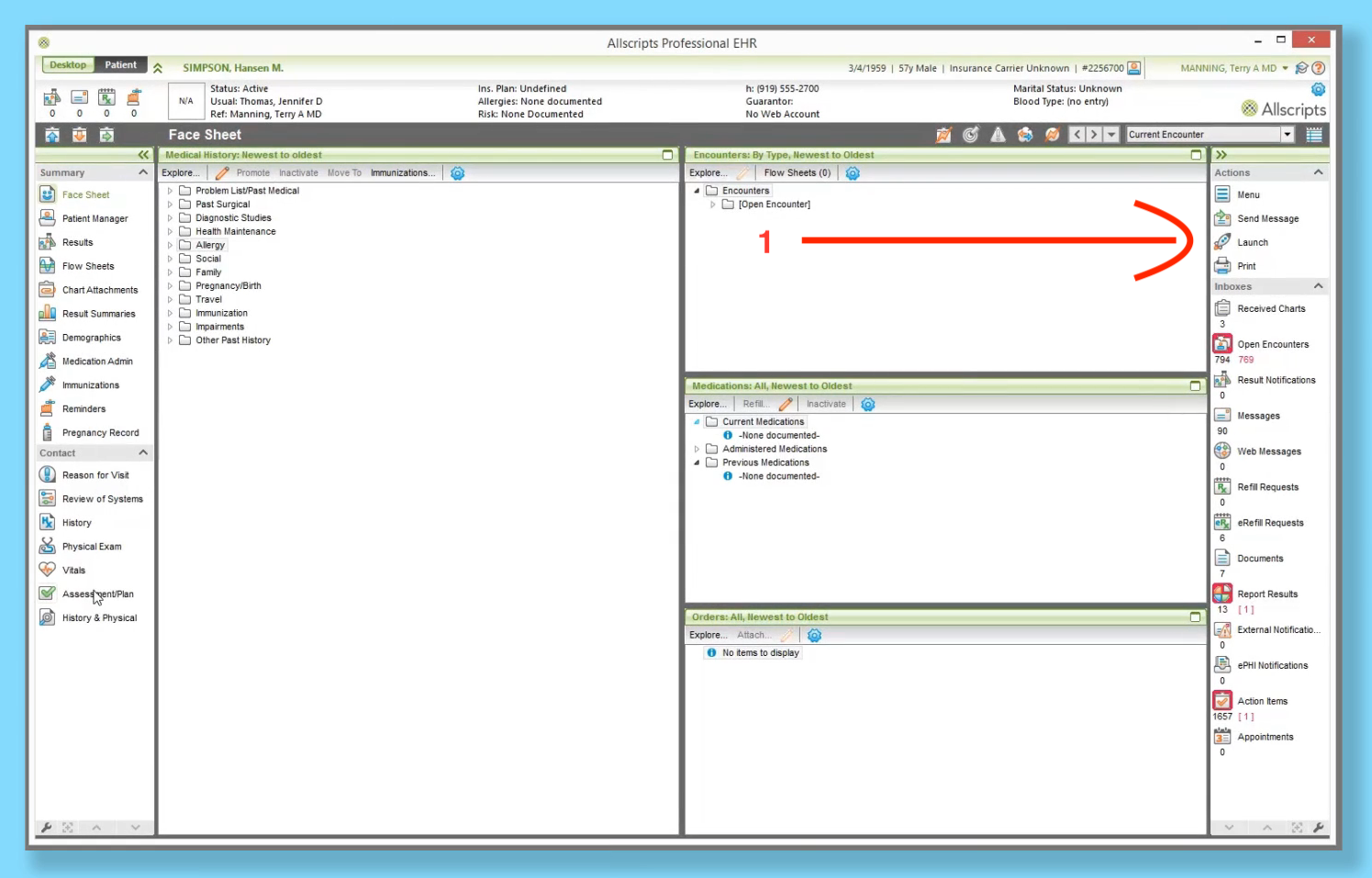
Task: Collapse the Summary section
Action: click(143, 172)
